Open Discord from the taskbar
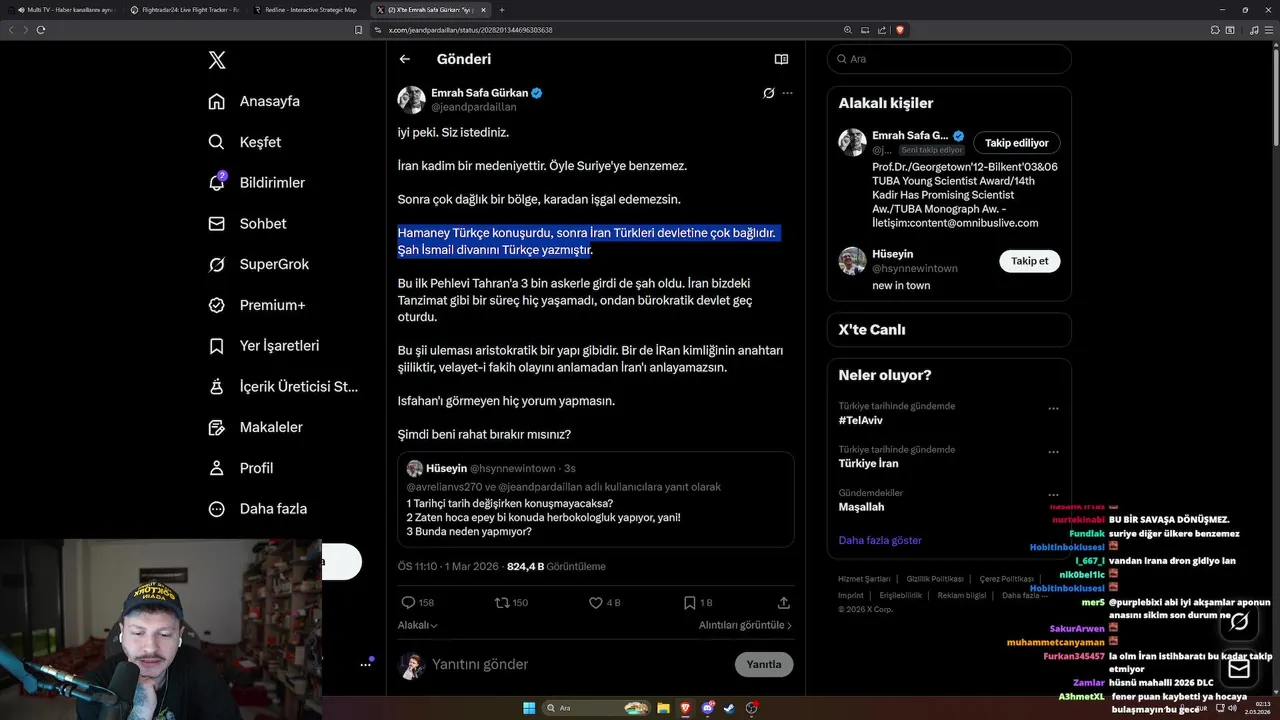 click(708, 708)
